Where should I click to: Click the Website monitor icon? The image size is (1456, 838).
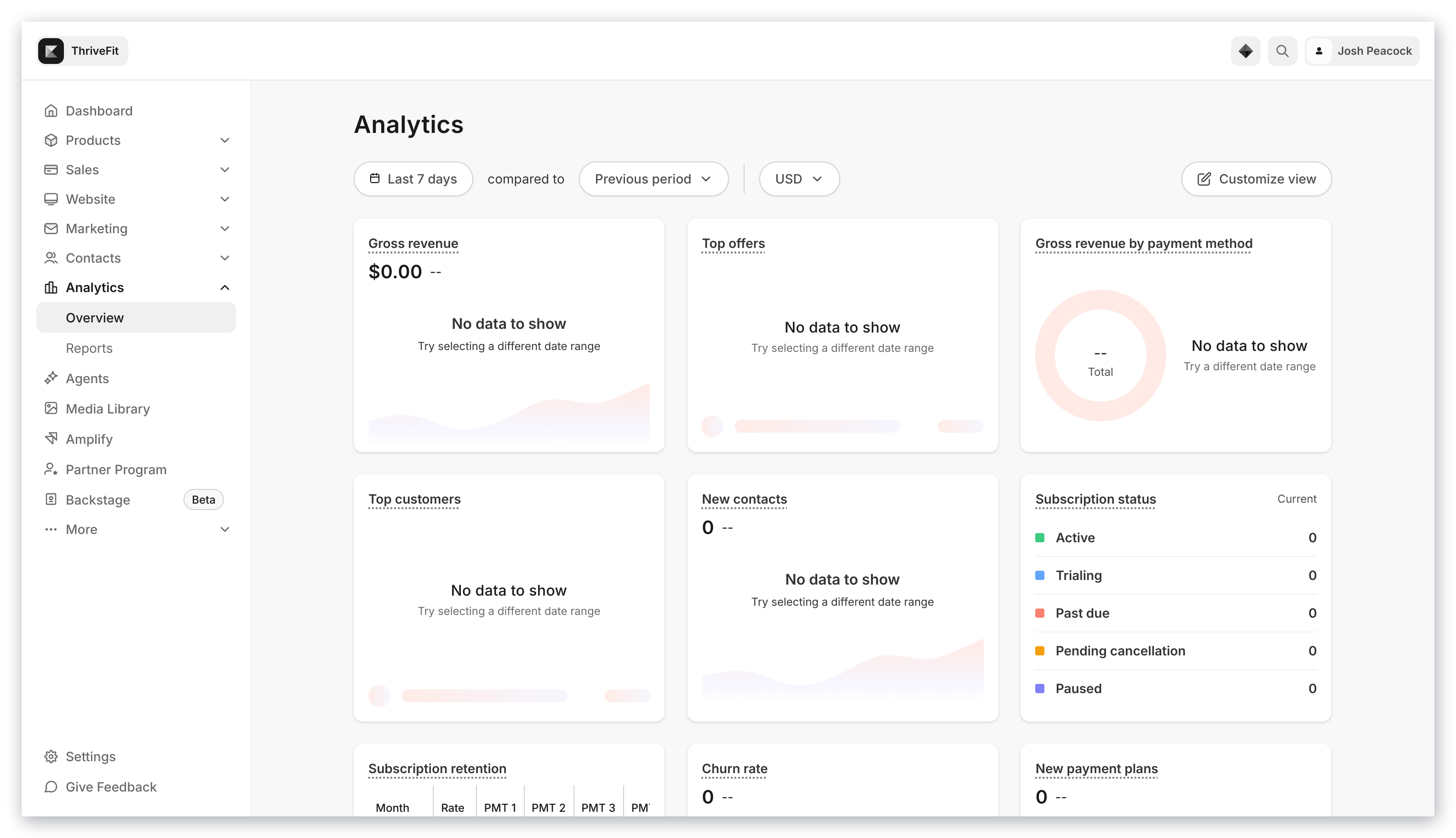[51, 199]
